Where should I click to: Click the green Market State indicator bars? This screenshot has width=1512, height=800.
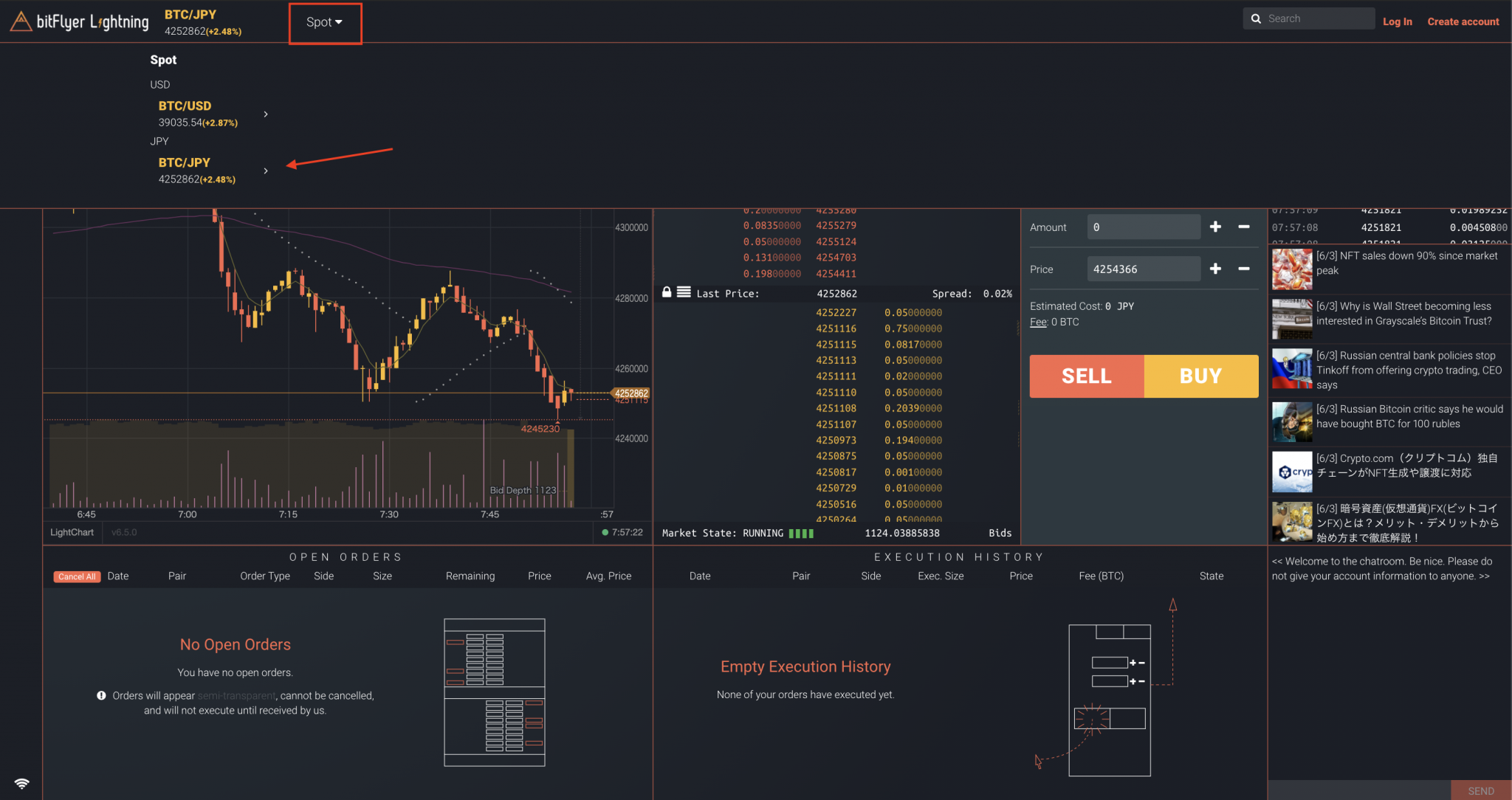pyautogui.click(x=802, y=533)
